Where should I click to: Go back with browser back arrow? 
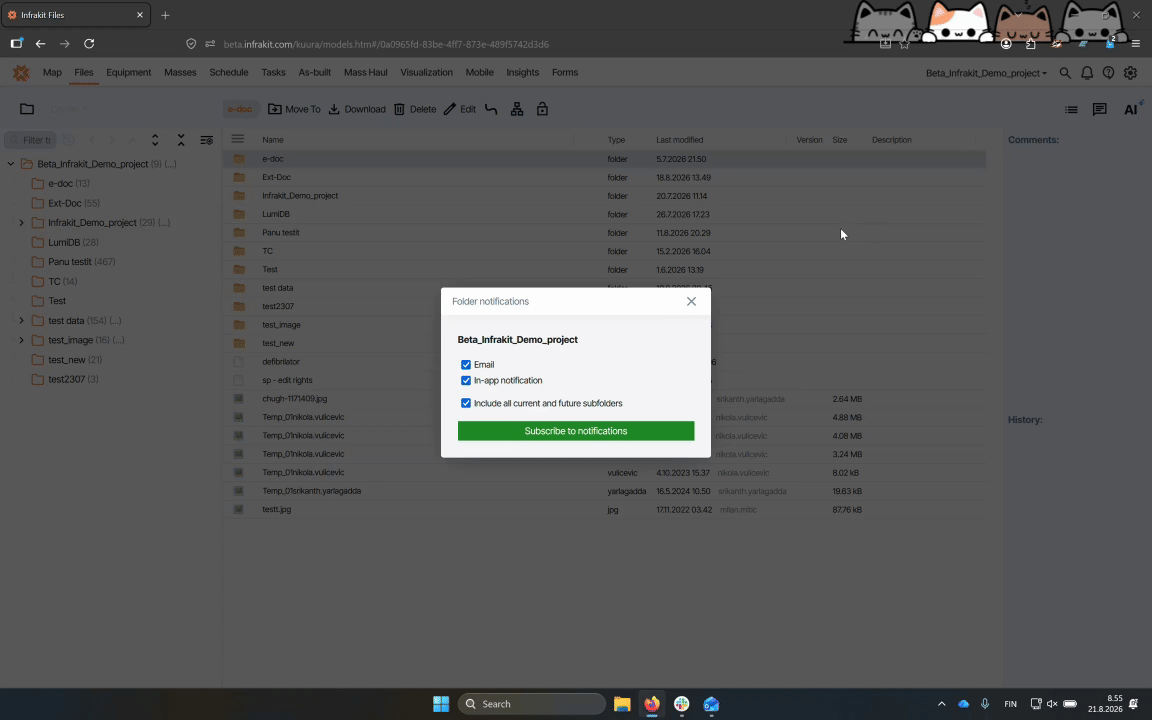(40, 44)
